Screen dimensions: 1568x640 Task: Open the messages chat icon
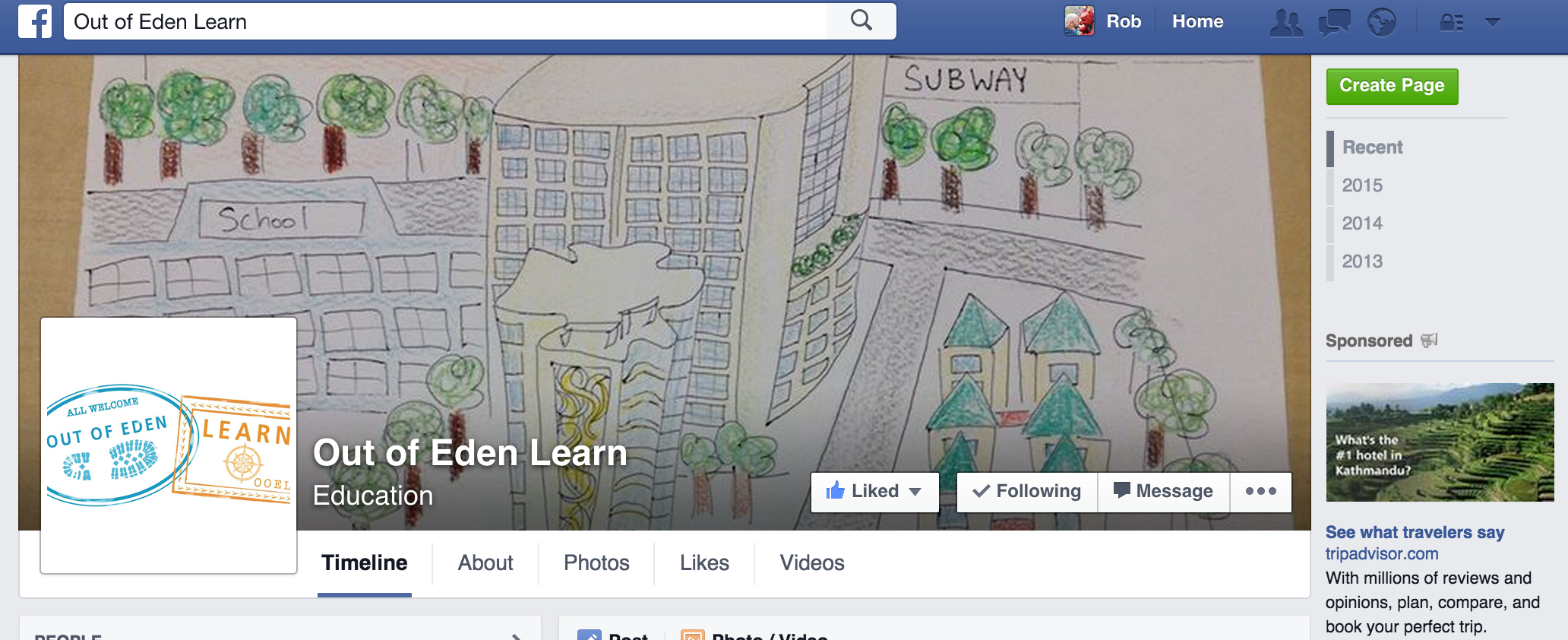[1334, 22]
